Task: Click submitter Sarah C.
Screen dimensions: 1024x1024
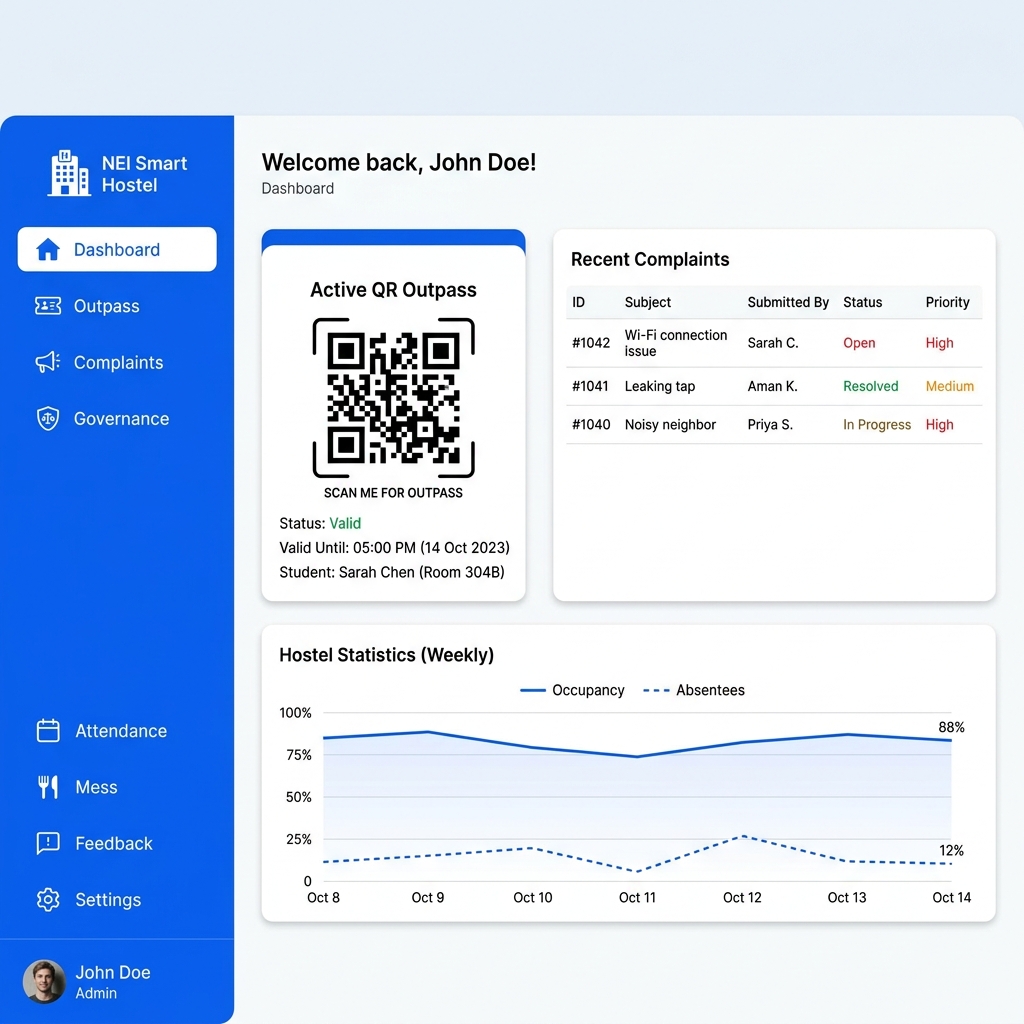Action: pos(773,343)
